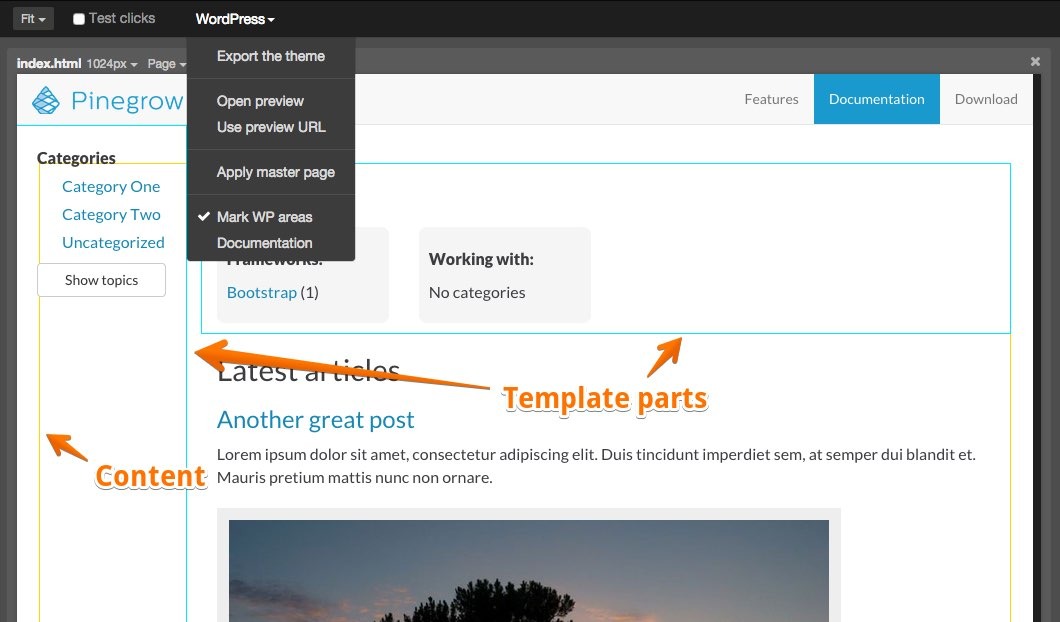The height and width of the screenshot is (622, 1060).
Task: Select Use preview URL
Action: [x=271, y=127]
